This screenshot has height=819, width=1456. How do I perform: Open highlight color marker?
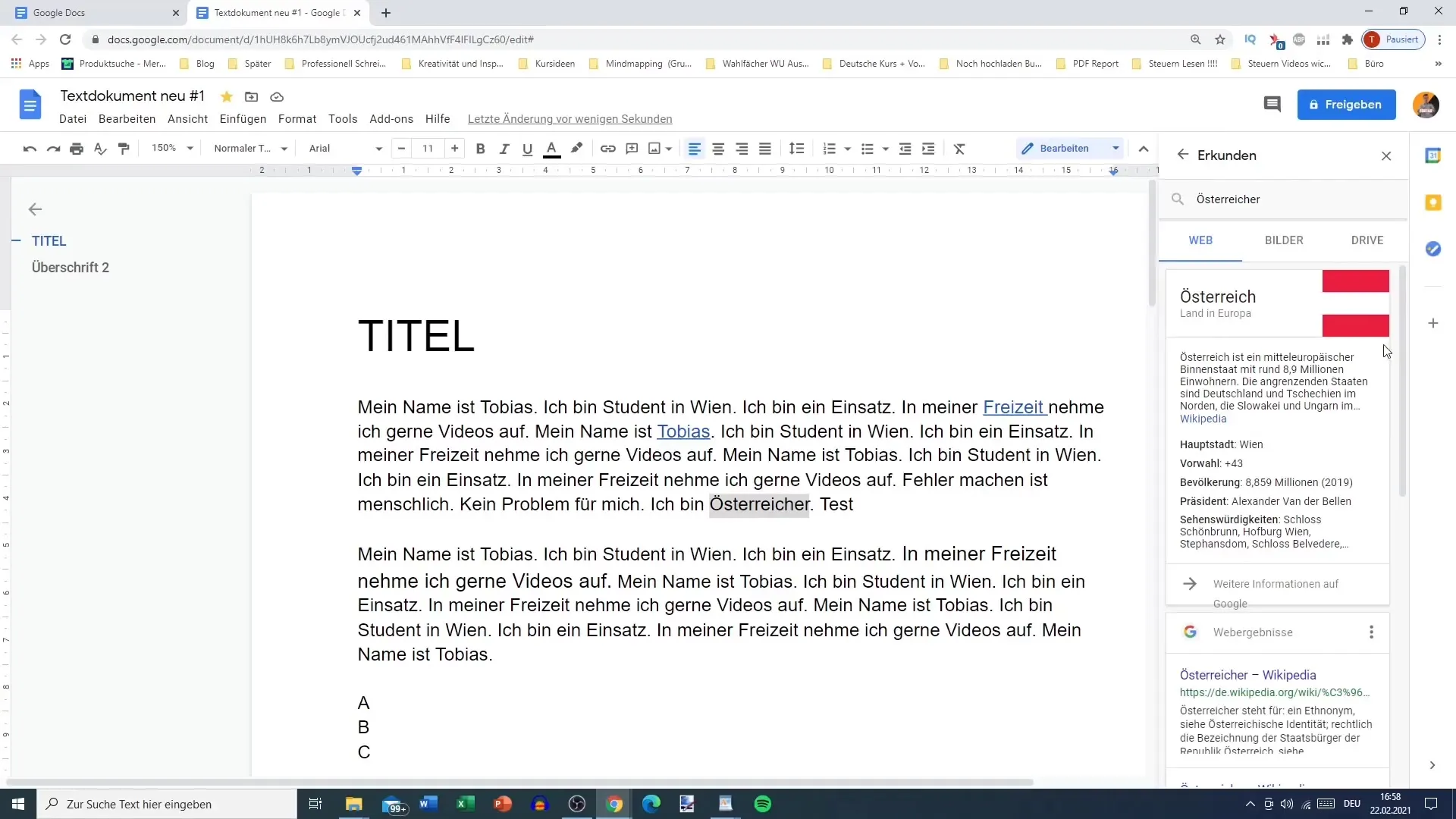[576, 149]
